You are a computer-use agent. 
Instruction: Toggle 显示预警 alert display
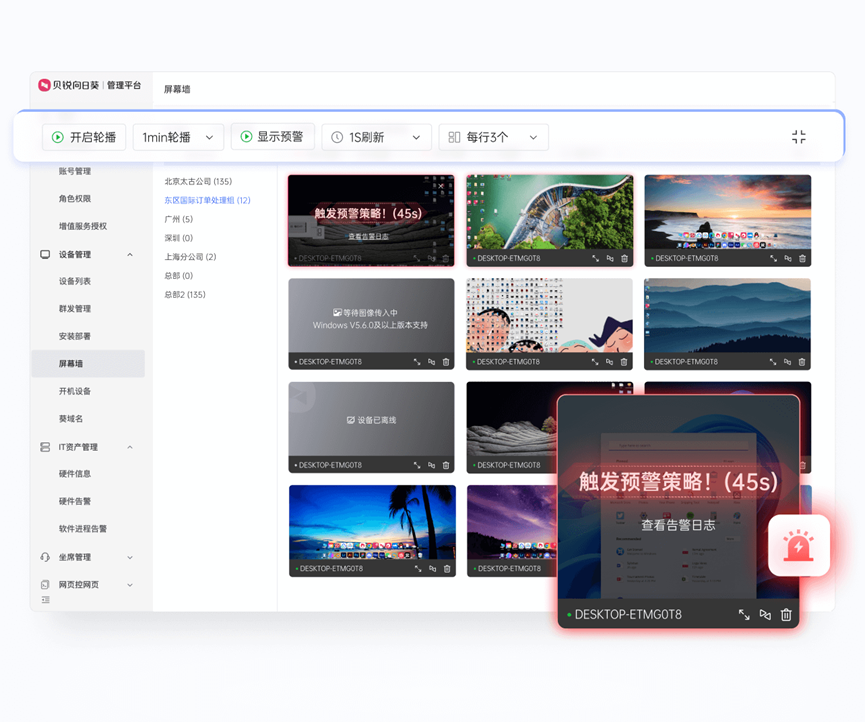pos(272,136)
